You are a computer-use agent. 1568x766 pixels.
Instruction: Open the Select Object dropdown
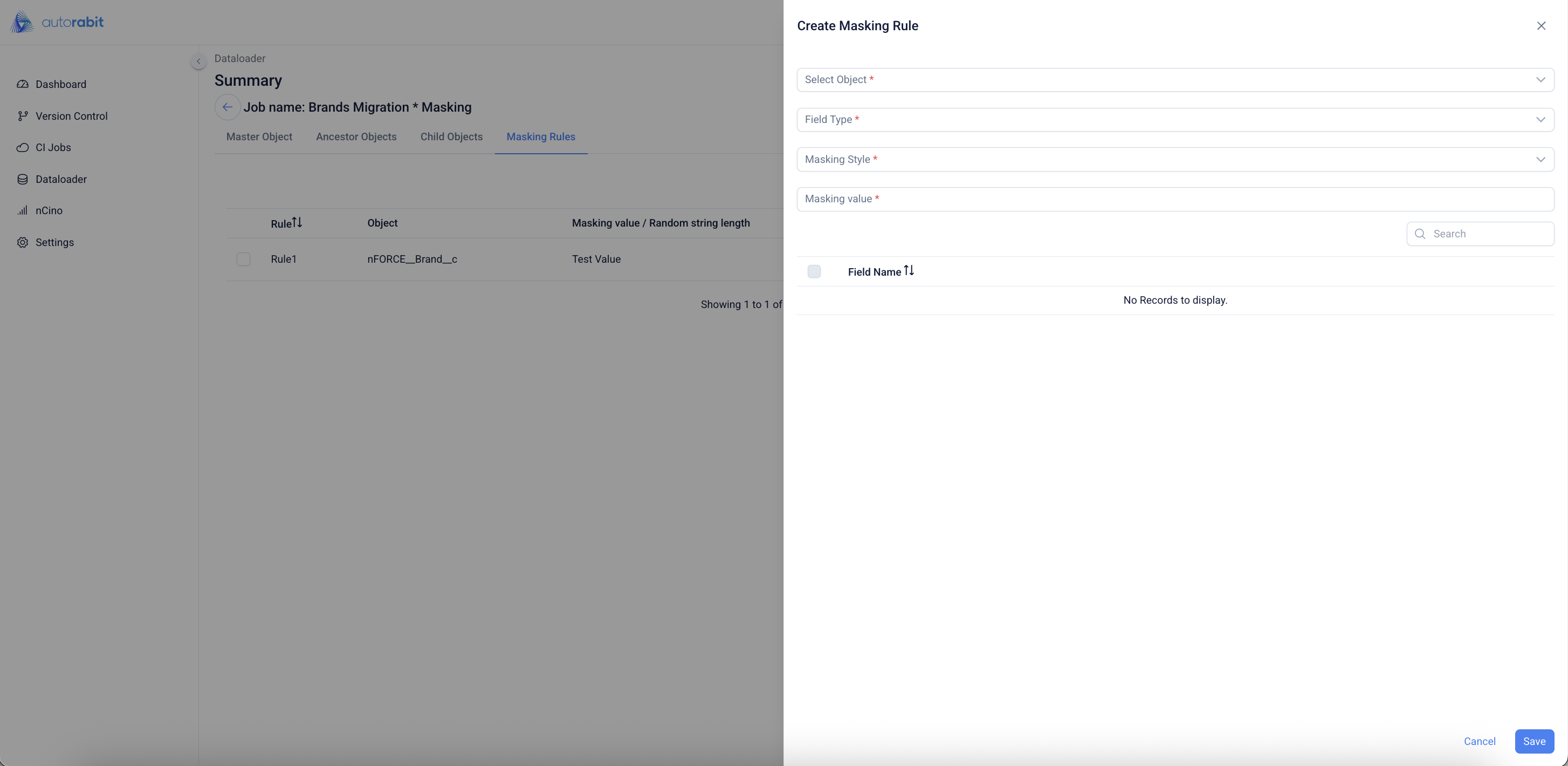(x=1175, y=80)
